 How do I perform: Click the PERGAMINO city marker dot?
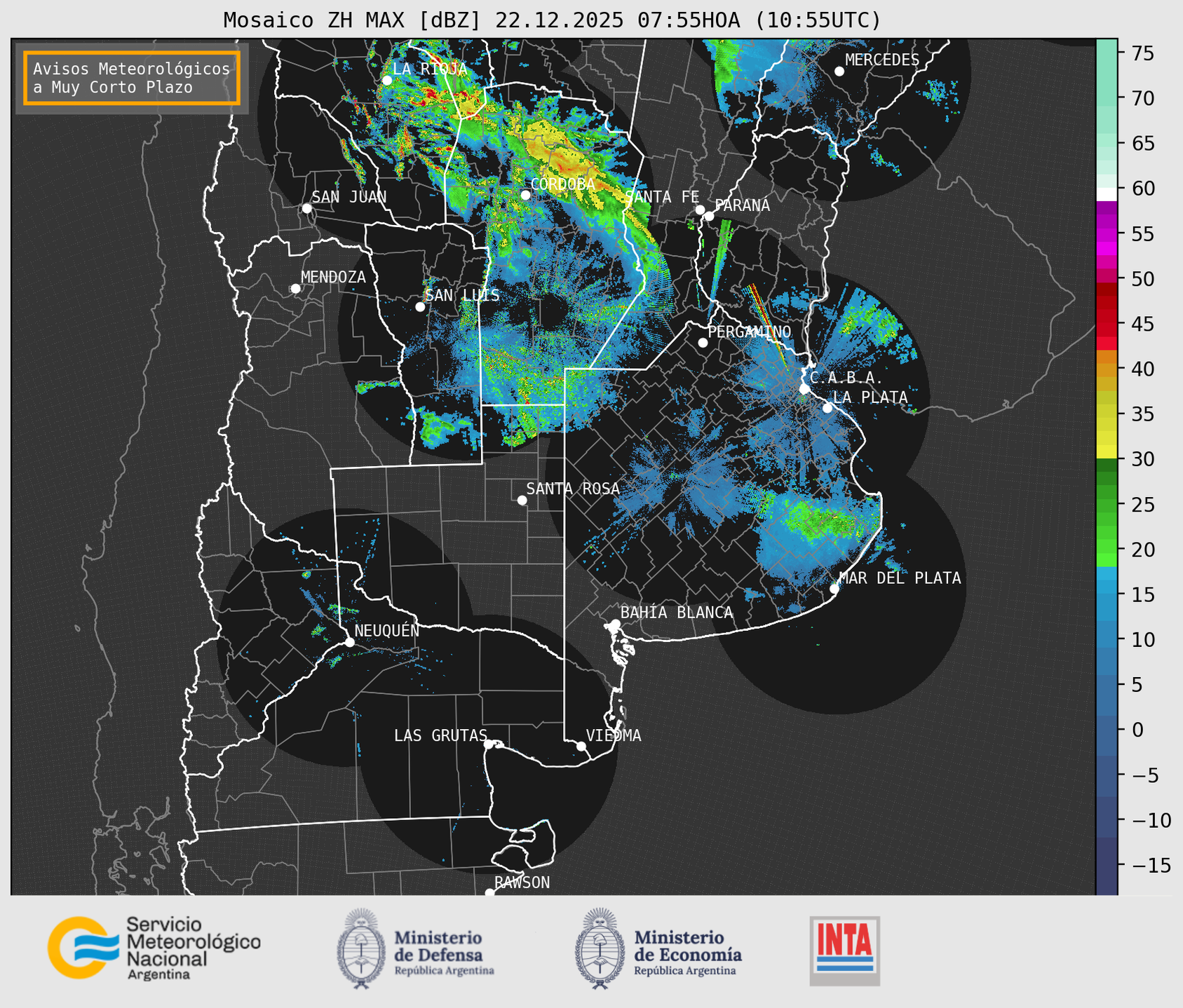(703, 343)
